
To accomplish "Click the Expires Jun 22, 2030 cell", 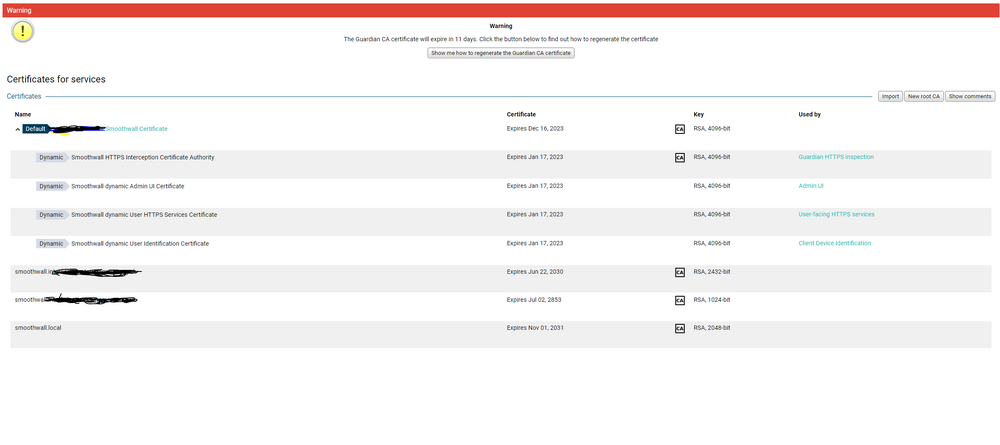I will pos(535,272).
